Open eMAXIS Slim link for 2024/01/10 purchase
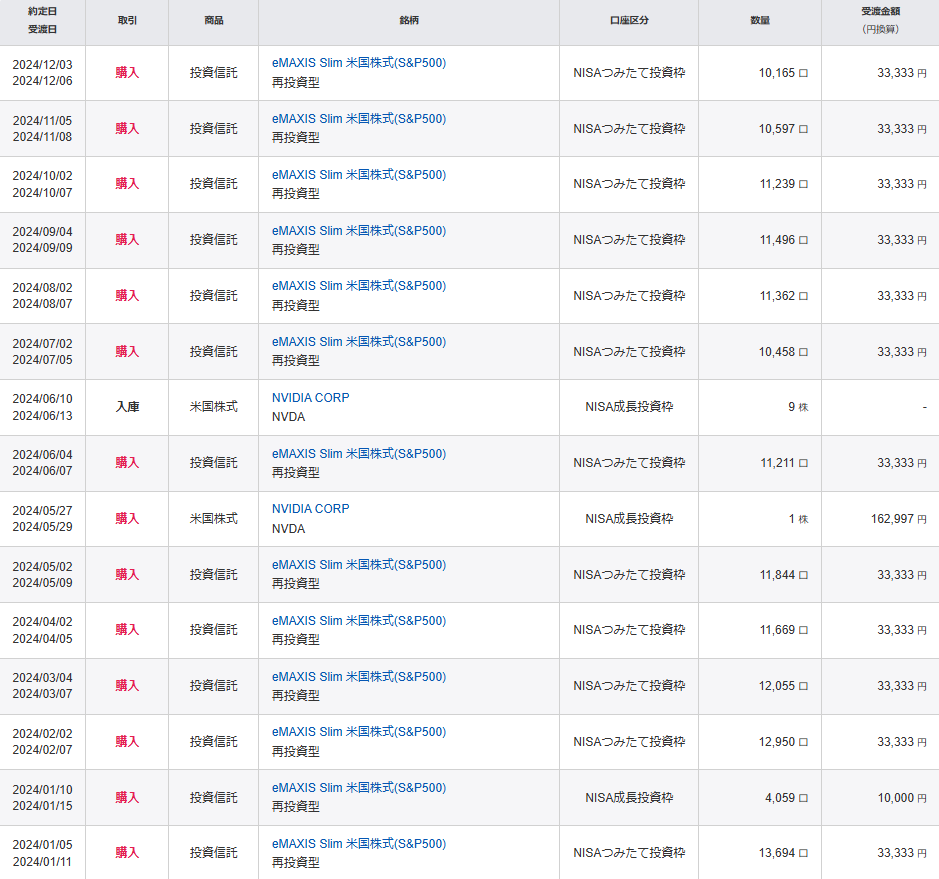This screenshot has width=939, height=879. 358,788
